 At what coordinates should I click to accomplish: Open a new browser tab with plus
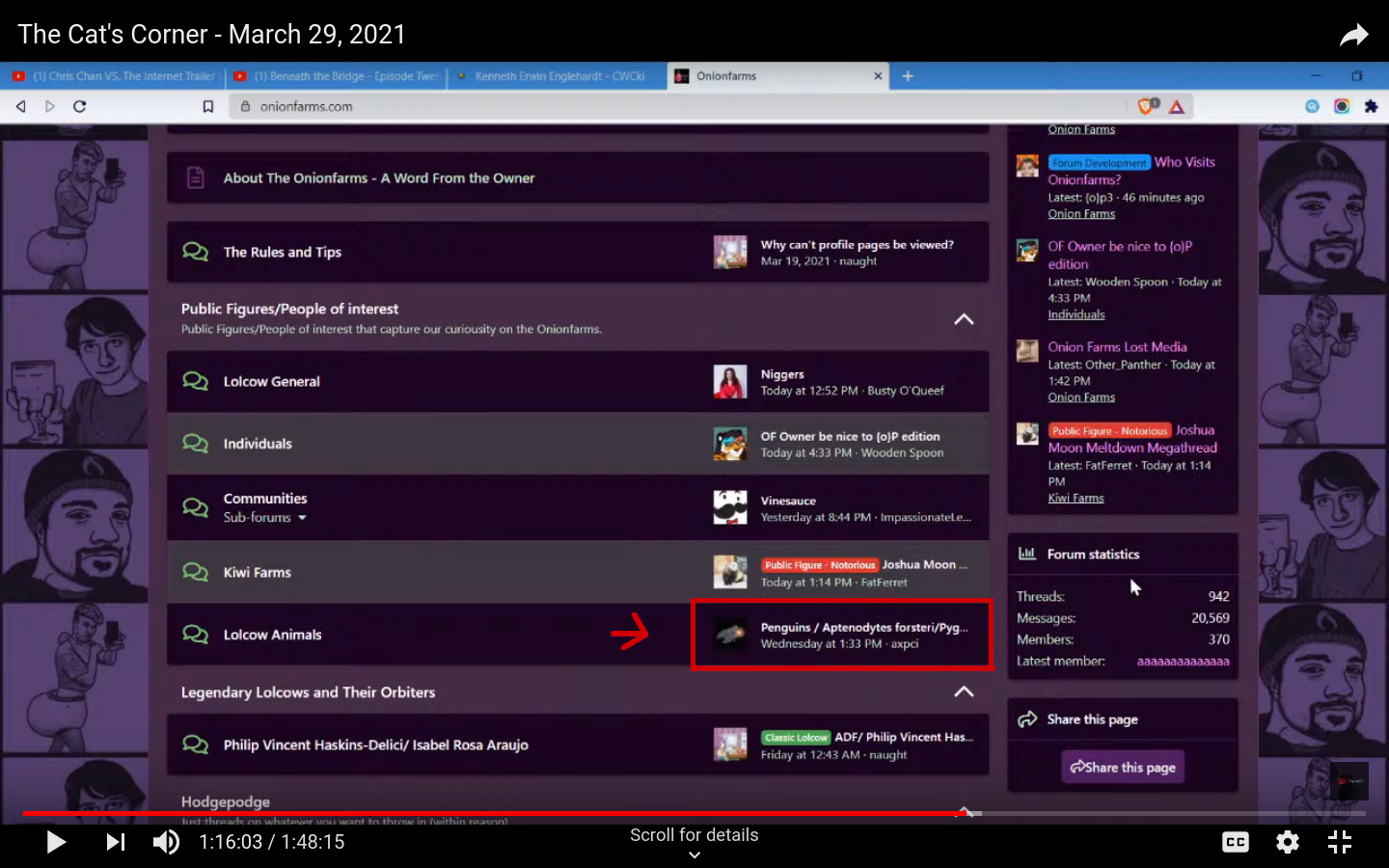tap(908, 76)
